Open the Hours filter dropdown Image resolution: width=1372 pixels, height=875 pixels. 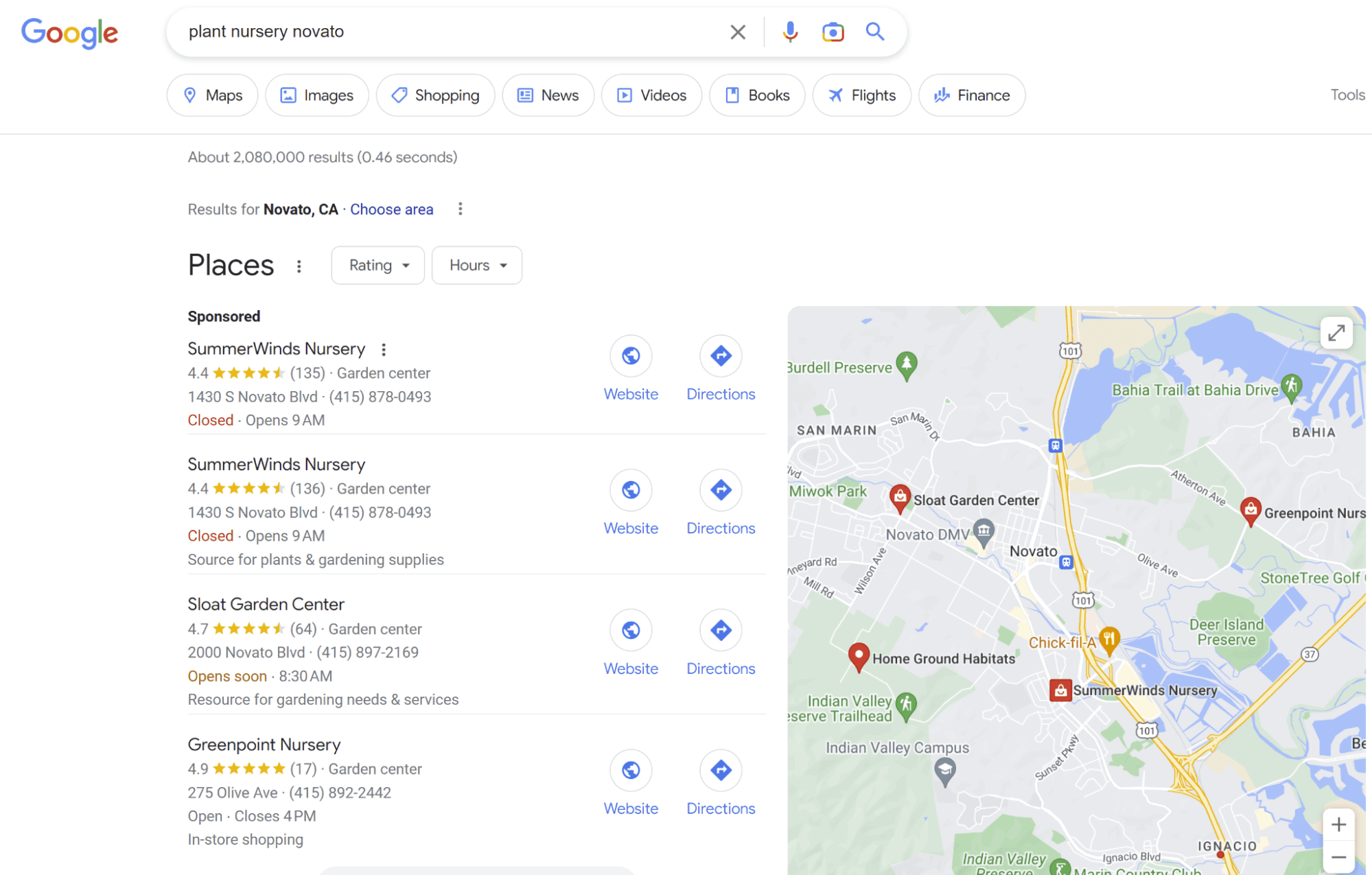477,266
